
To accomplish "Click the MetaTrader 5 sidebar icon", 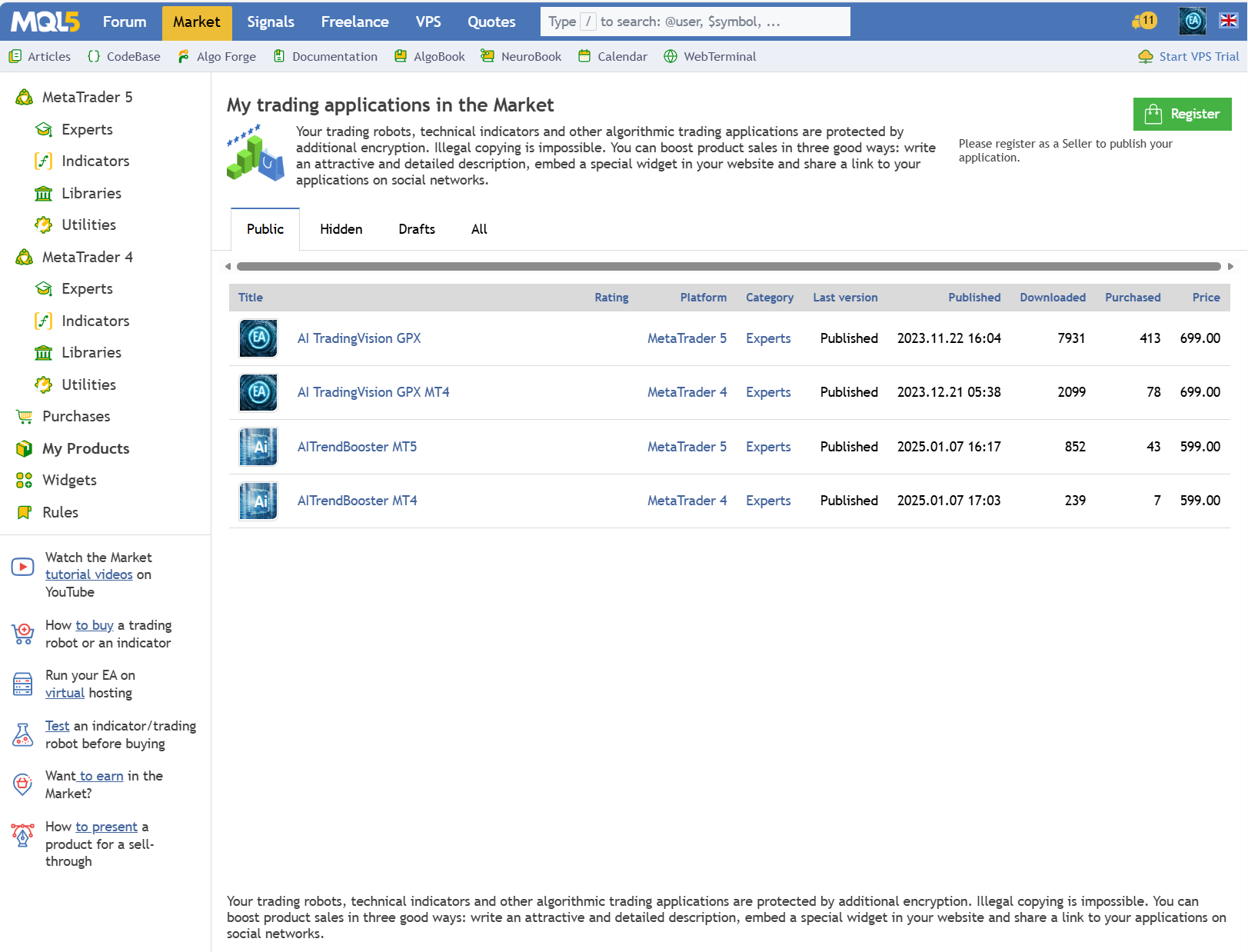I will [25, 97].
